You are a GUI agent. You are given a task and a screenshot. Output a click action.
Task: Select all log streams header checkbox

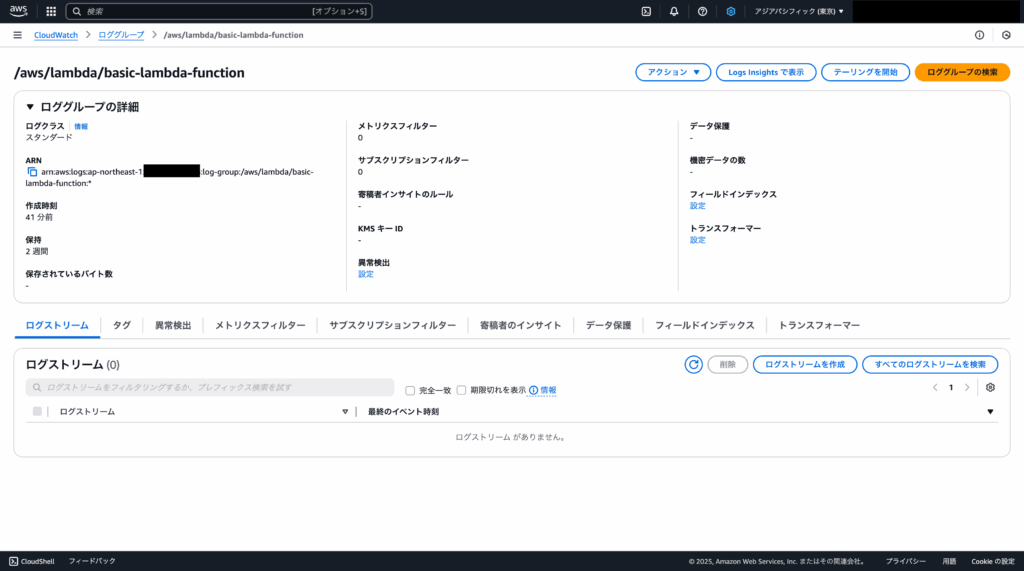[x=37, y=412]
